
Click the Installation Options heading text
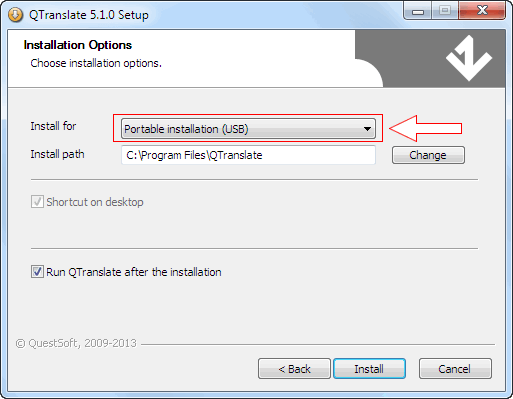[x=78, y=45]
